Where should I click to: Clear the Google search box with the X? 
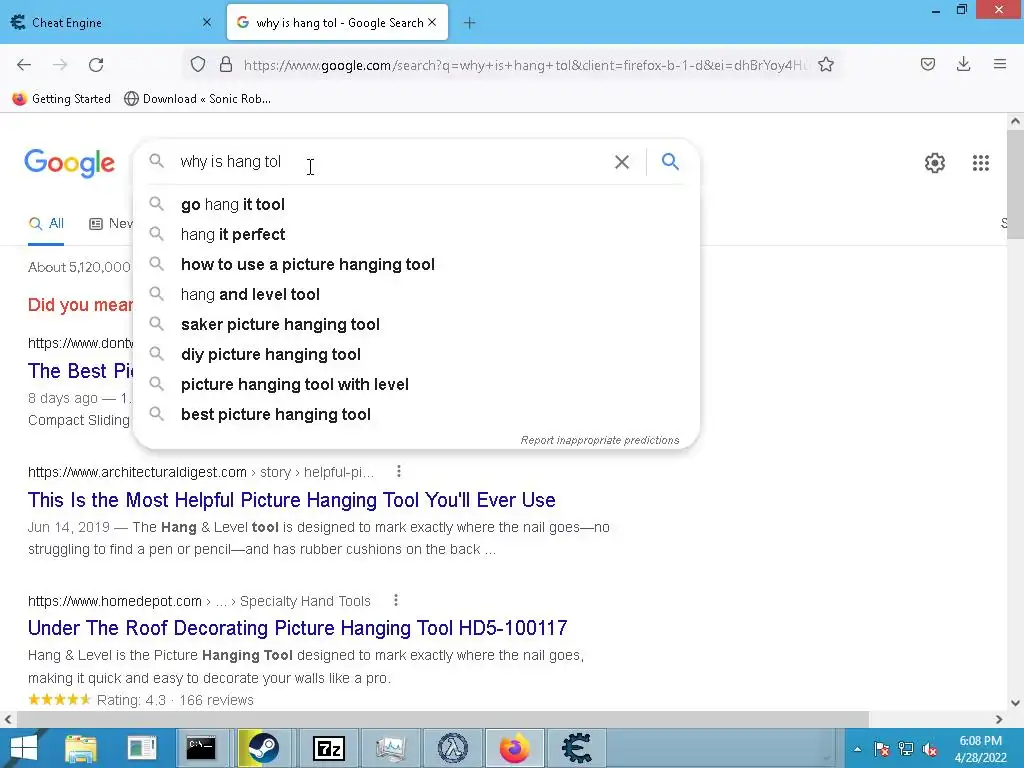(x=622, y=162)
